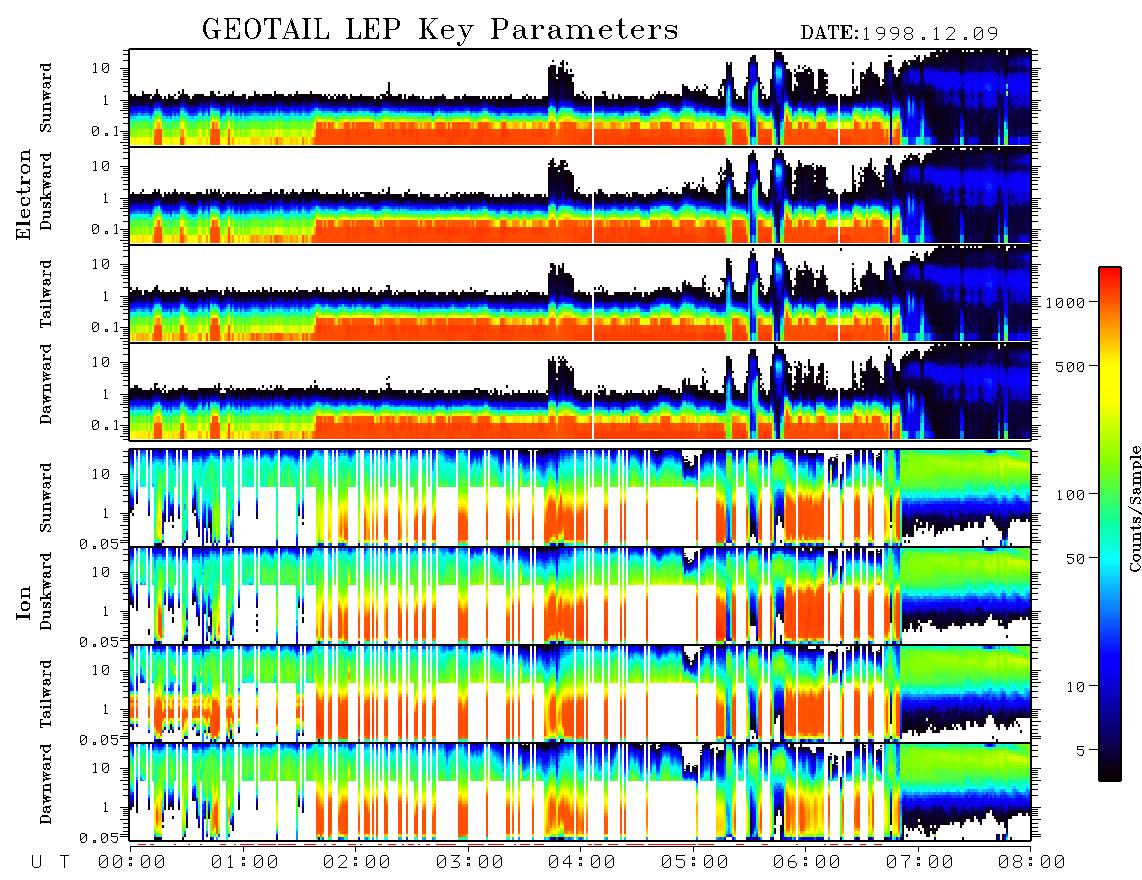The height and width of the screenshot is (880, 1142).
Task: Click the 05:00 time tick label
Action: 695,862
